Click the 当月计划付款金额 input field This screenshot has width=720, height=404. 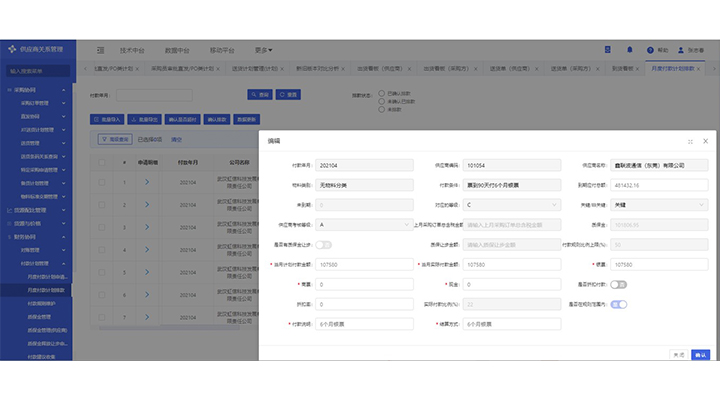363,264
